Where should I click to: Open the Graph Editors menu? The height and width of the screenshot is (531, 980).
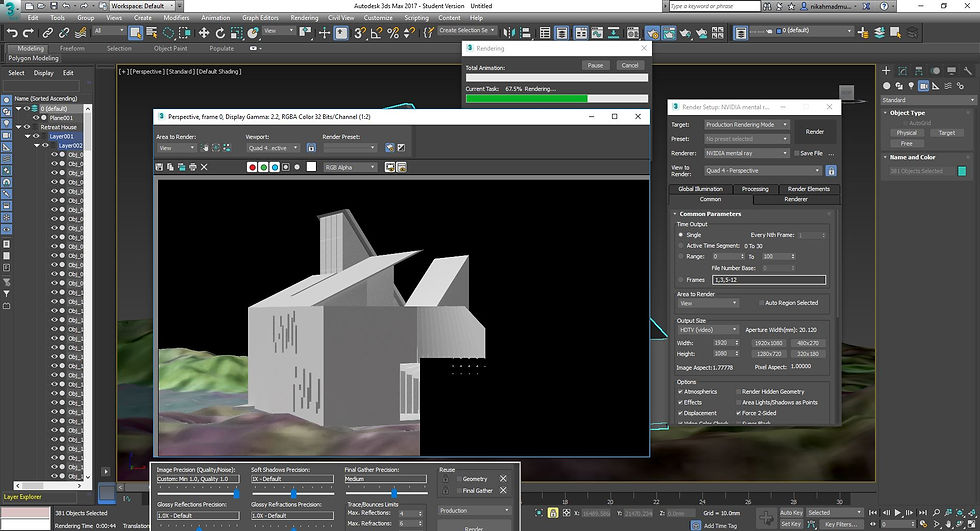[260, 17]
